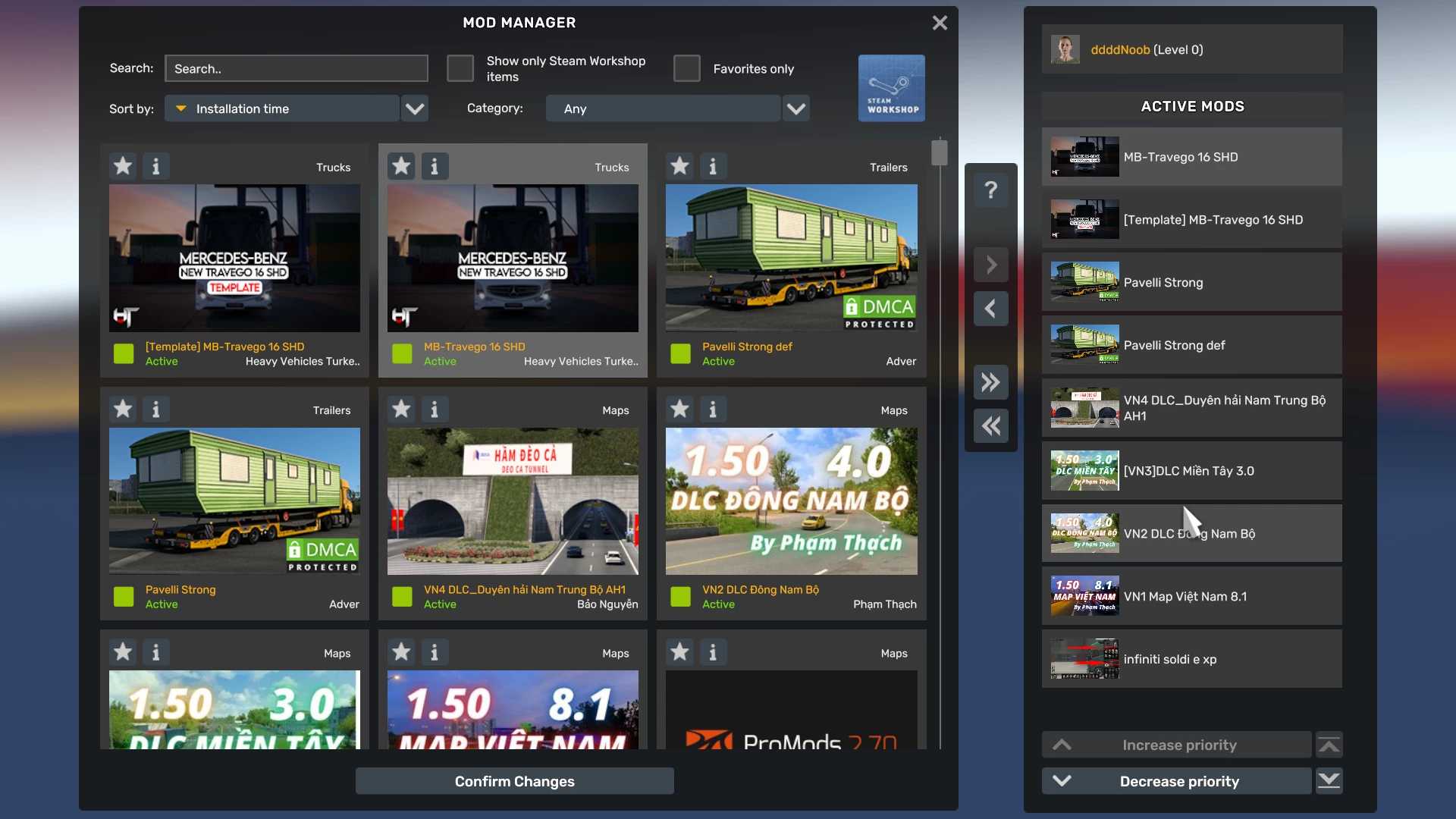Toggle sort order arrow beside Installation time
This screenshot has width=1456, height=819.
[x=180, y=108]
